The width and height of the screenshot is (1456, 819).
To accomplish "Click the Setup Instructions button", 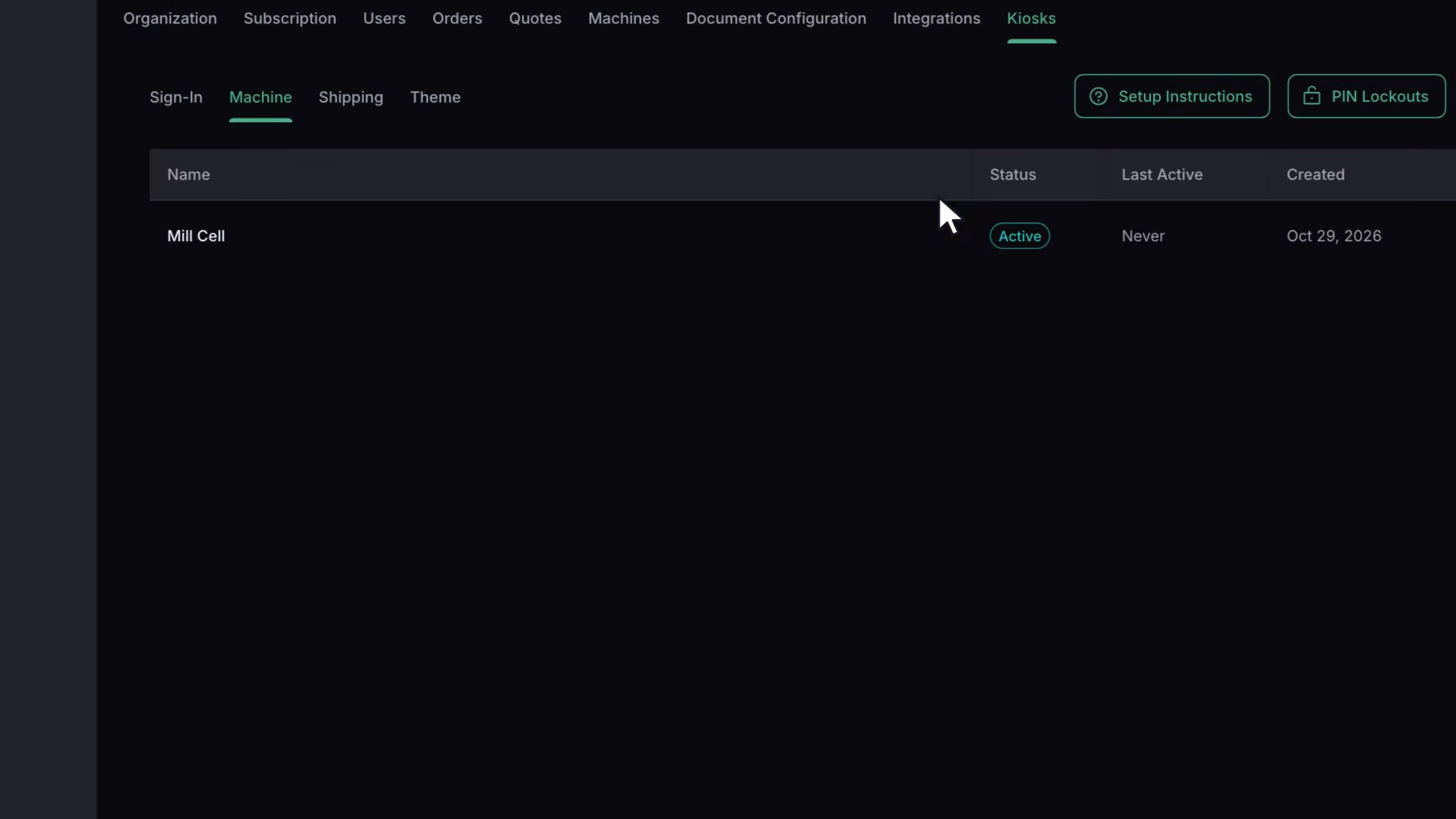I will coord(1172,96).
